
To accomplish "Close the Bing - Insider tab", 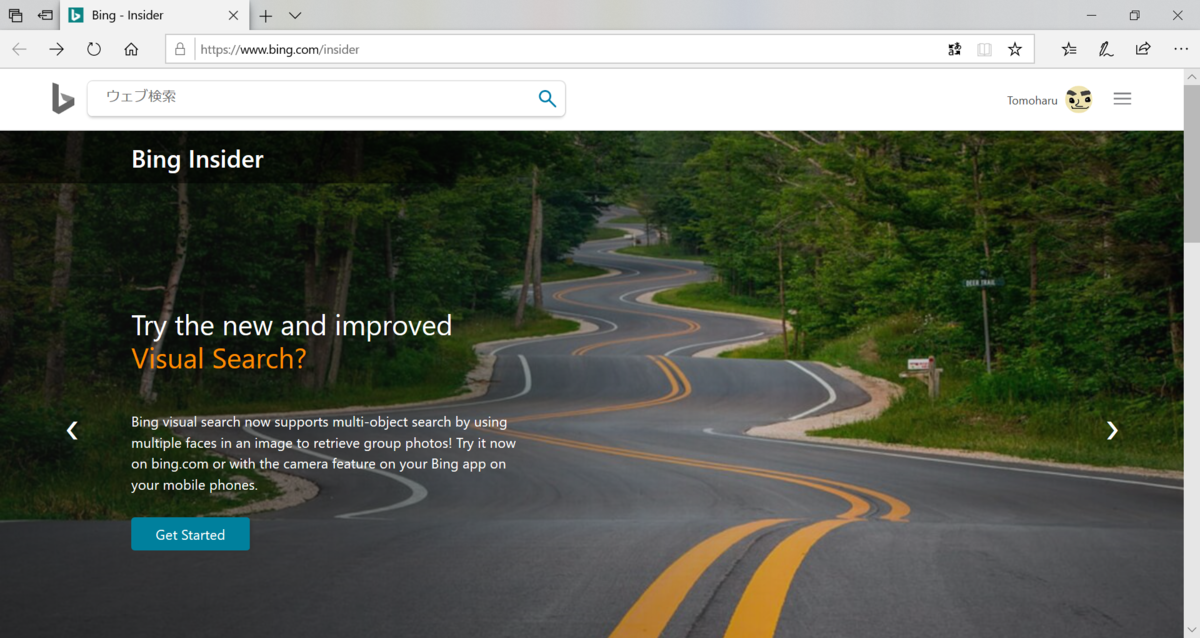I will pyautogui.click(x=234, y=16).
